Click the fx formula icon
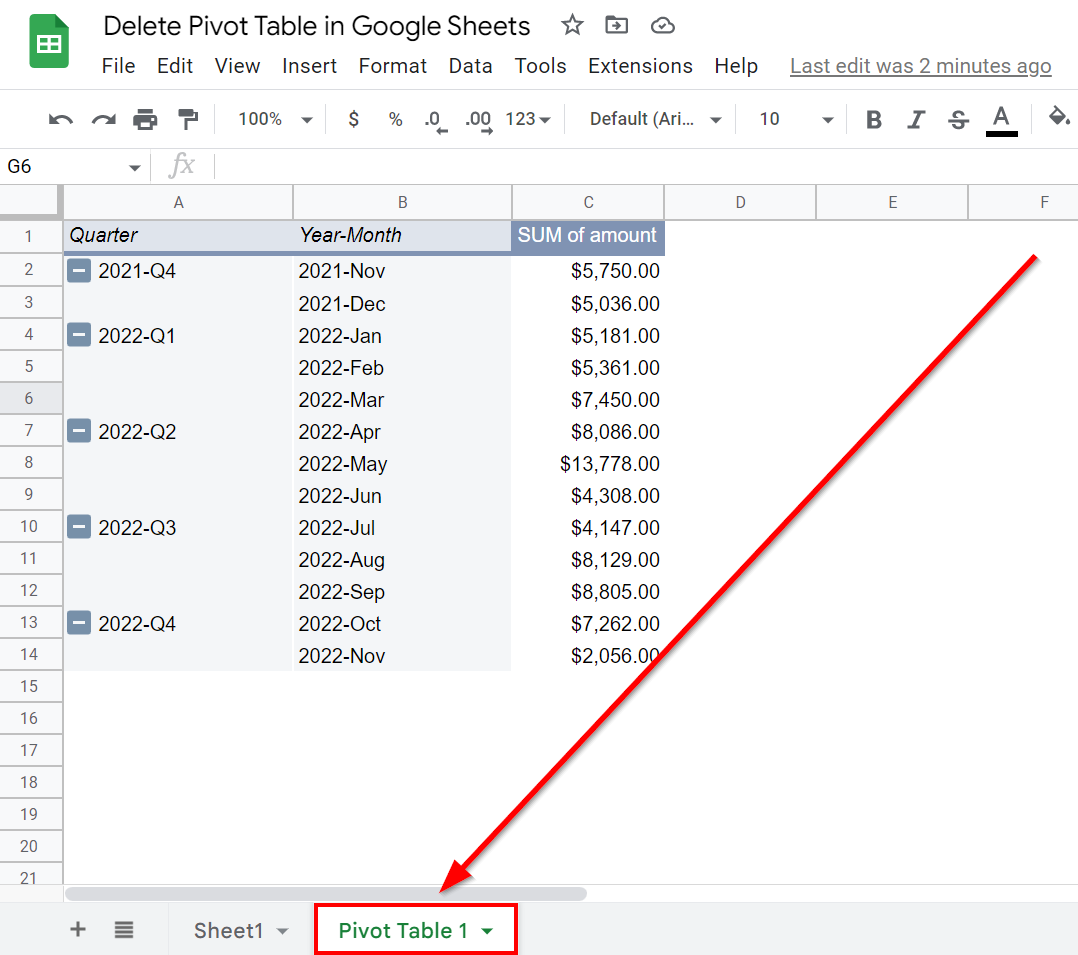1078x955 pixels. (182, 166)
